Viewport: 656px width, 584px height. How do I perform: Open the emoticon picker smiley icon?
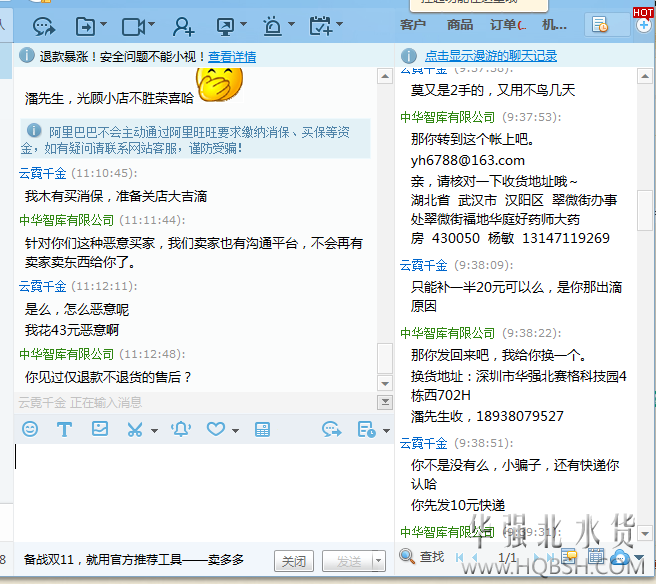30,429
